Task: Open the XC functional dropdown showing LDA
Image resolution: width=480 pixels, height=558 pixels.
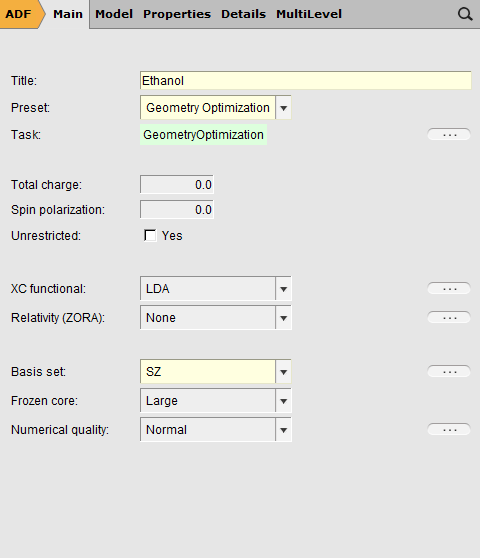Action: [216, 289]
